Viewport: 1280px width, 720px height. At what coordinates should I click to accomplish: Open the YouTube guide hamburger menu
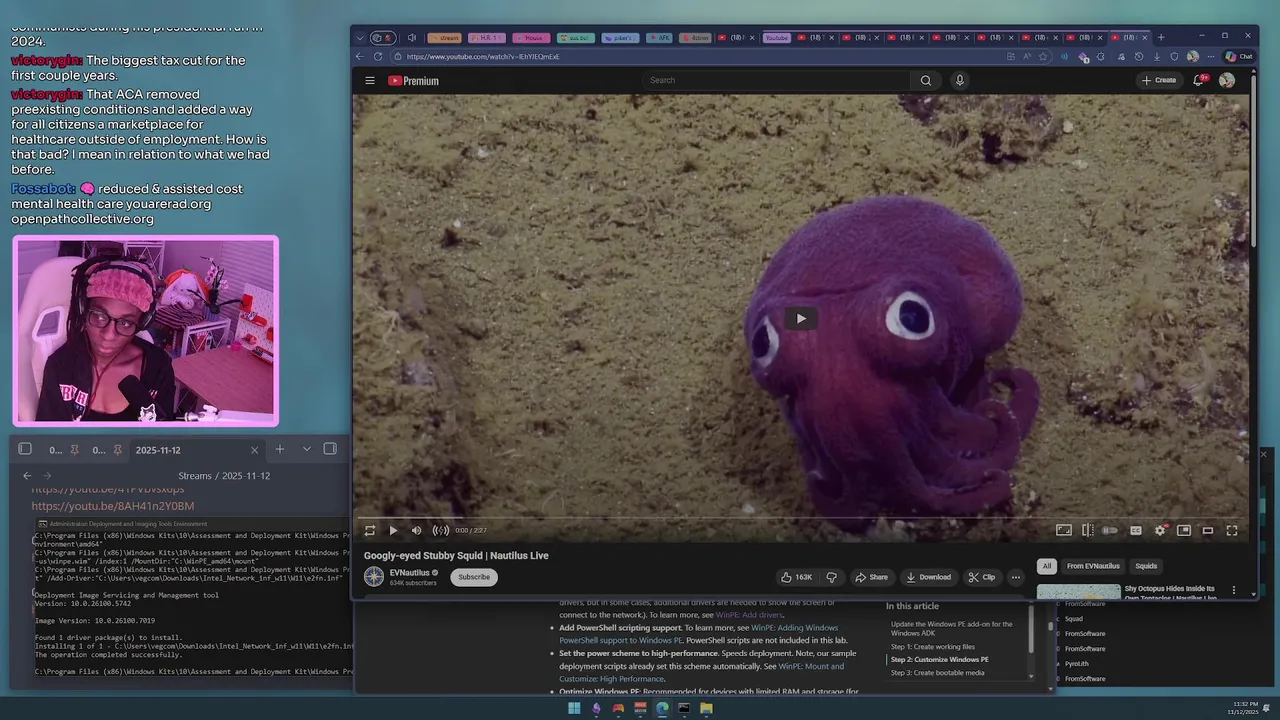tap(370, 80)
